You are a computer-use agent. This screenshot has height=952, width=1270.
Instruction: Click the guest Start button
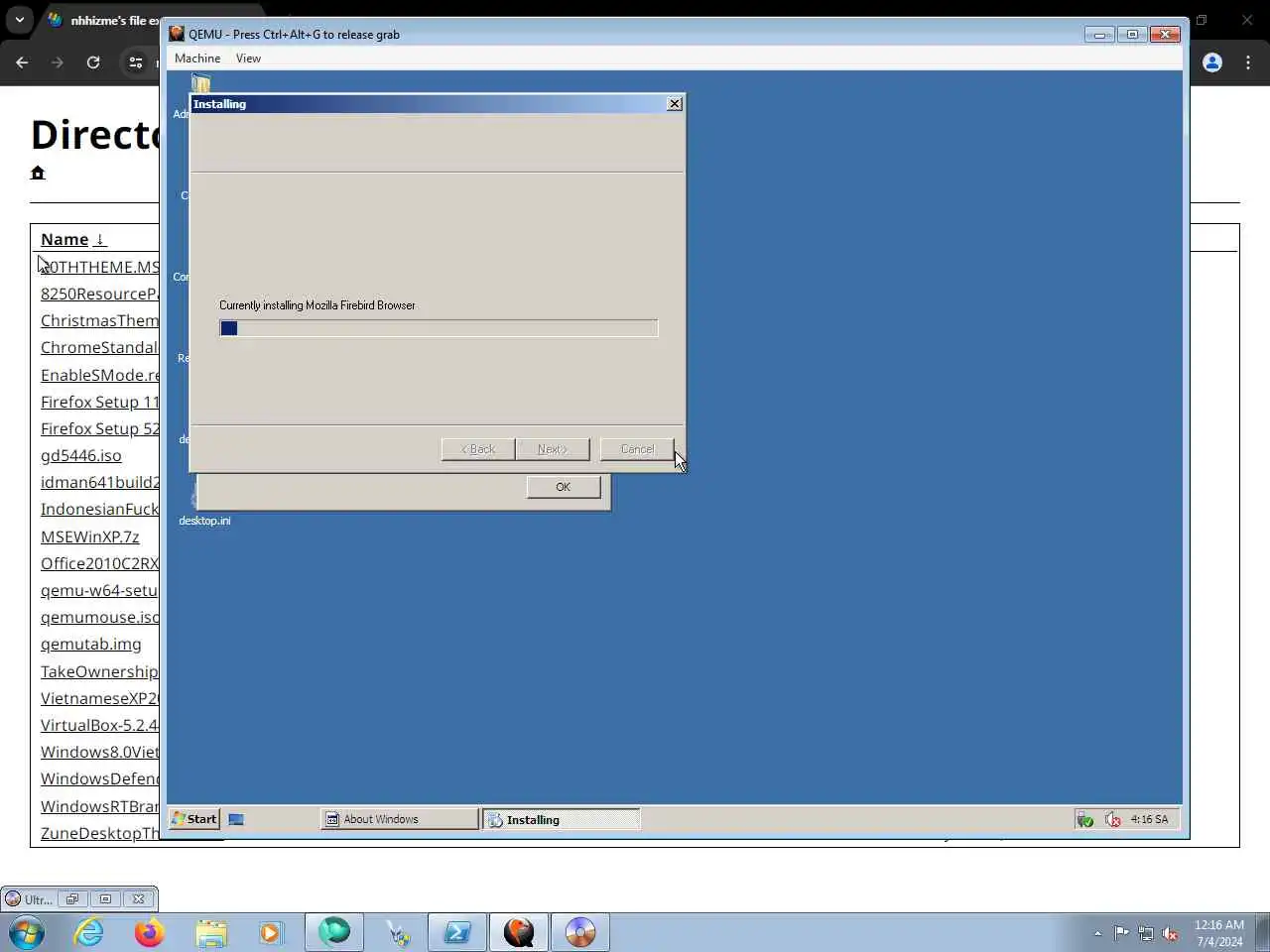193,819
